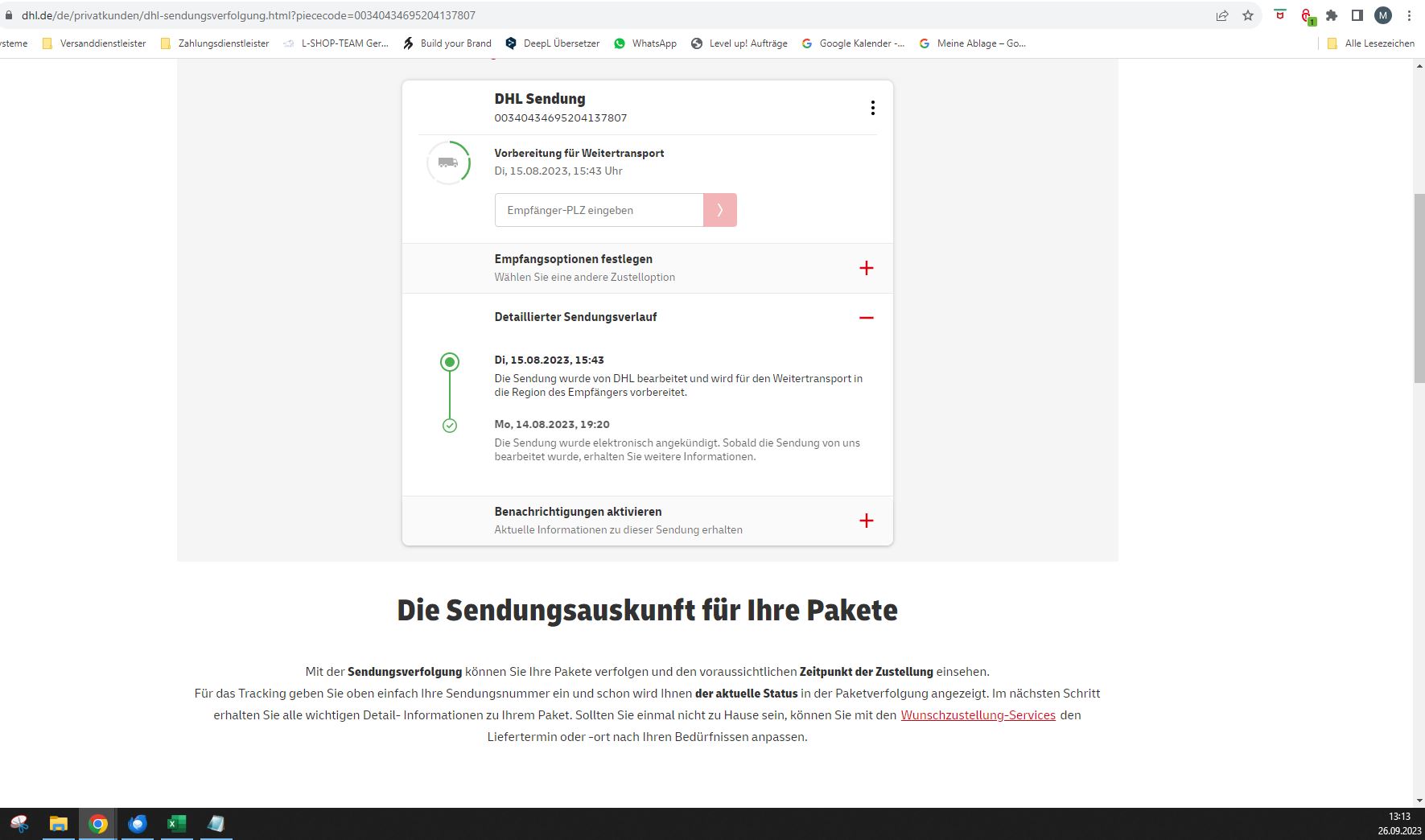Open the Wunschzustellung-Services link
This screenshot has width=1425, height=840.
pyautogui.click(x=978, y=715)
